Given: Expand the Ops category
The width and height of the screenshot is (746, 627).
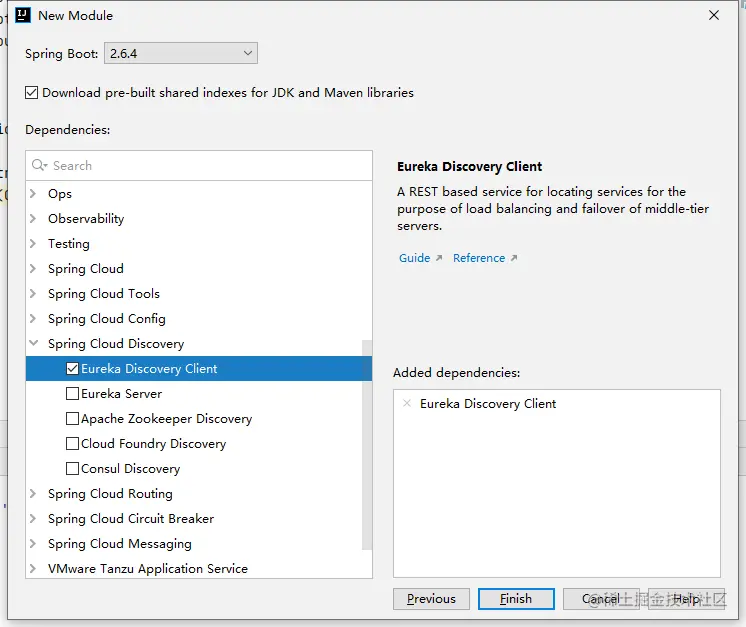Looking at the screenshot, I should (x=33, y=193).
